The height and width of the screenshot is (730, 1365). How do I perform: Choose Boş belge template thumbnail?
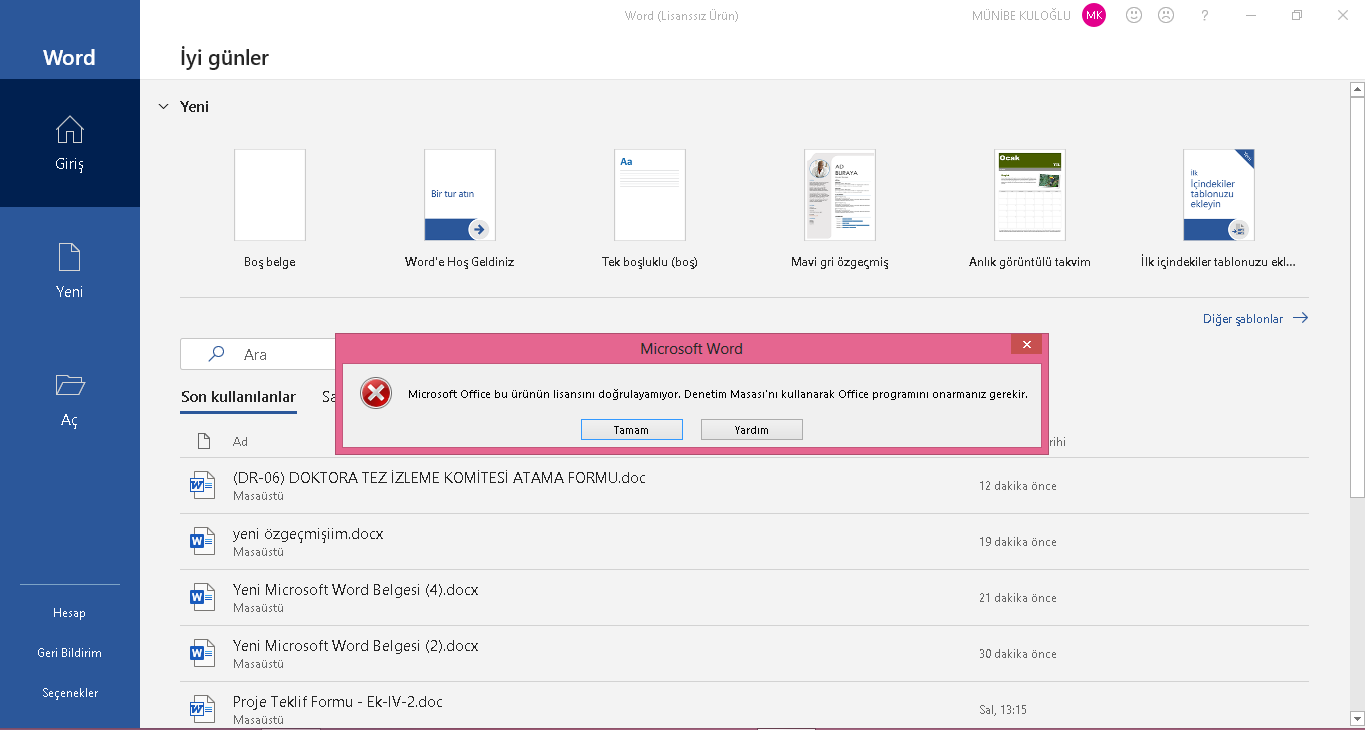tap(270, 195)
